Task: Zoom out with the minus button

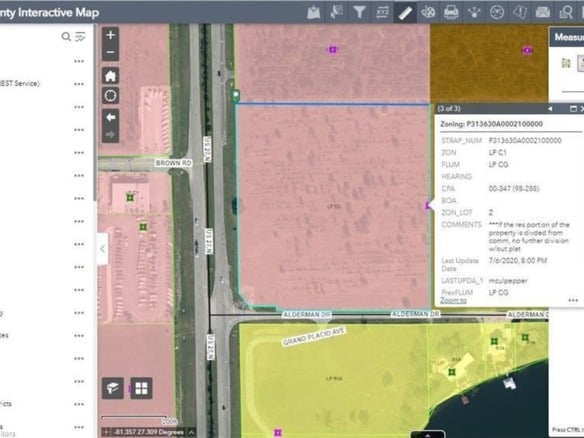Action: [110, 52]
